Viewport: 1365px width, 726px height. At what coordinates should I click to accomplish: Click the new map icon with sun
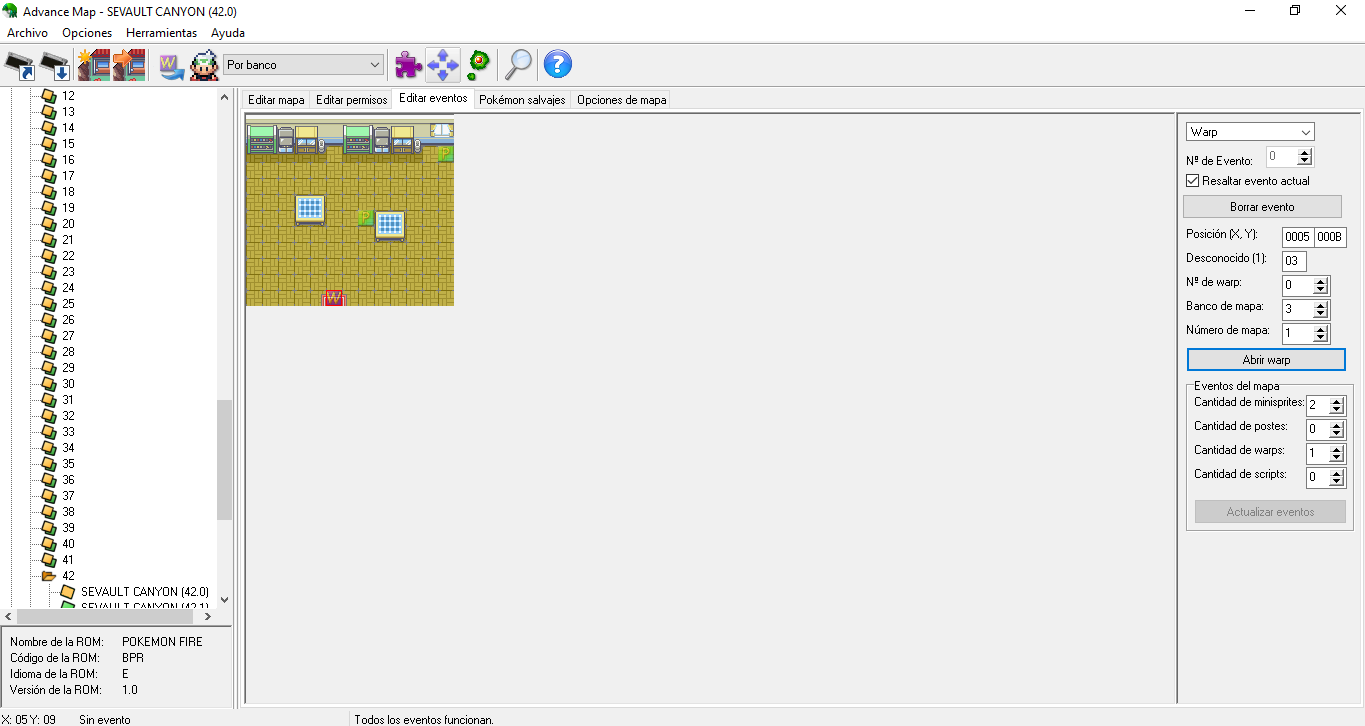tap(94, 65)
